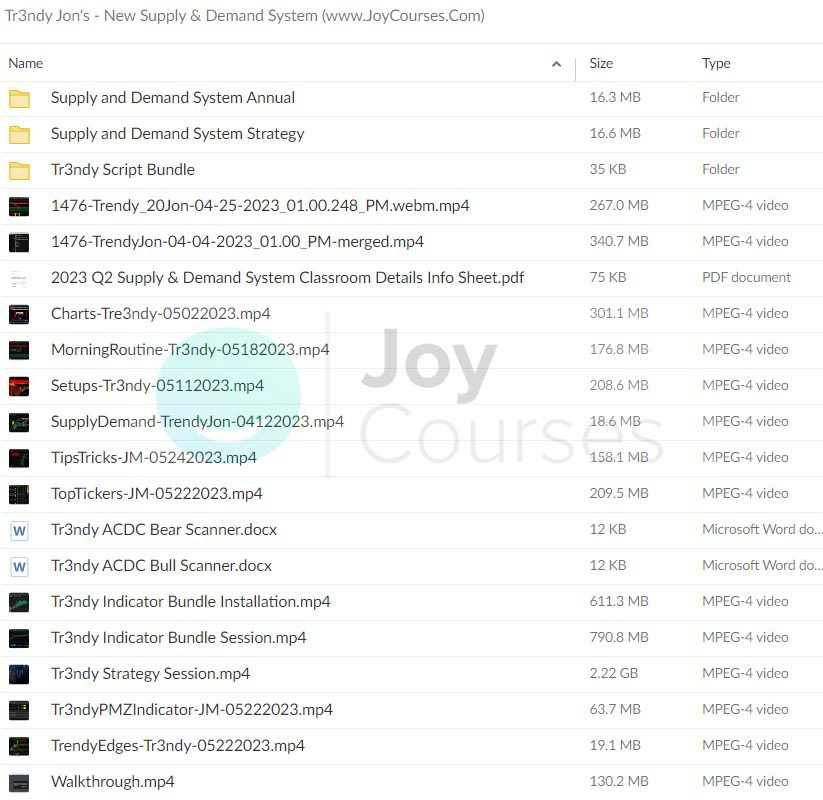Screen dimensions: 823x800
Task: Click the 16.3 MB folder size value
Action: pyautogui.click(x=615, y=98)
